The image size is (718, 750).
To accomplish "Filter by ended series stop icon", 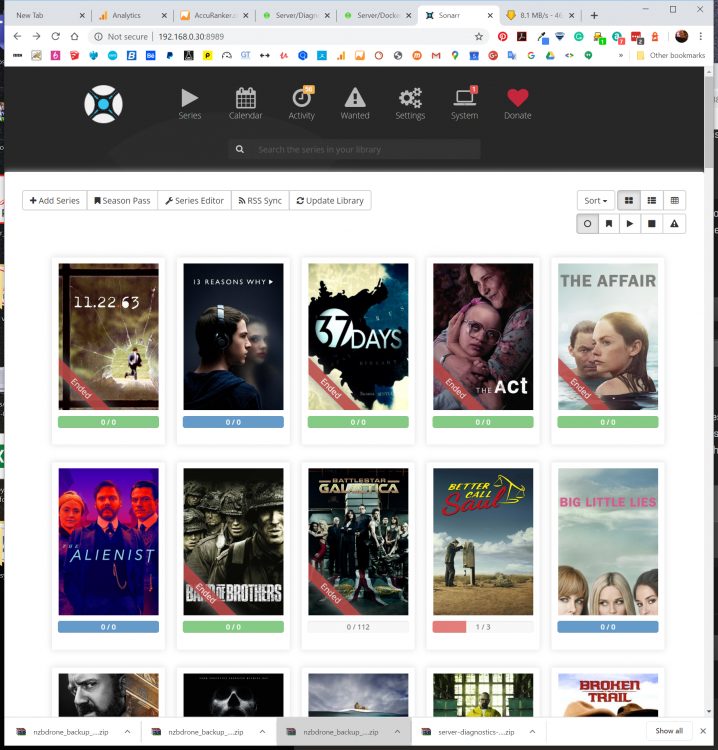I will (652, 223).
